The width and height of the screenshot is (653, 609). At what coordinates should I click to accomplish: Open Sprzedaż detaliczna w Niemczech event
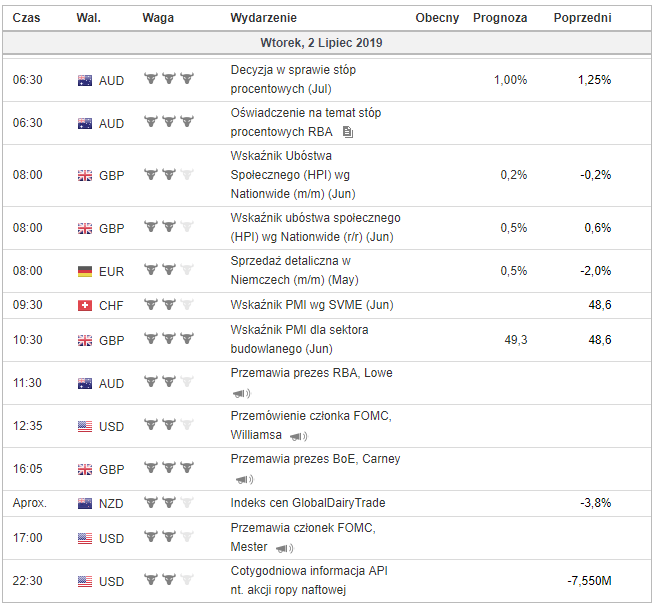coord(294,270)
